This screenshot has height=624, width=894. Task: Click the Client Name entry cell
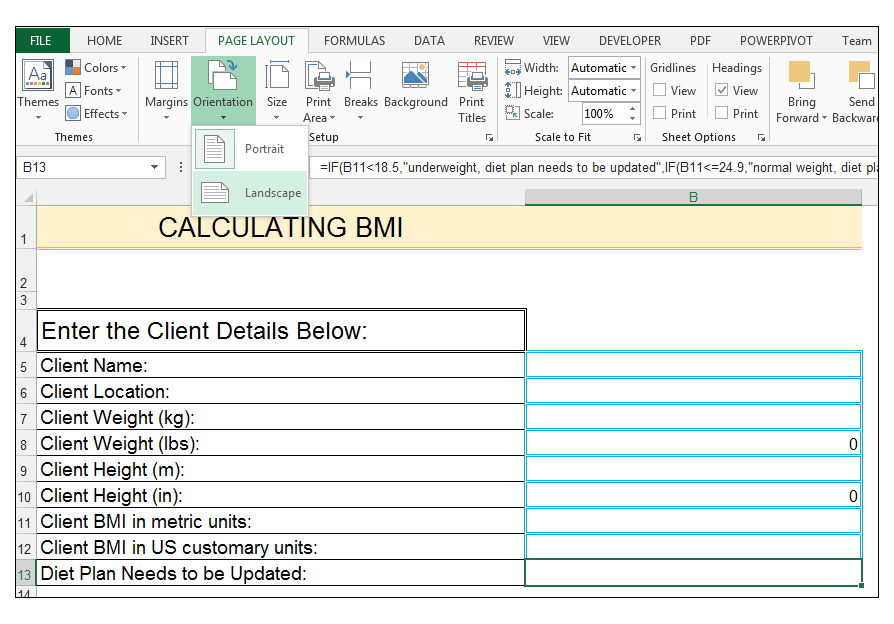pyautogui.click(x=693, y=365)
